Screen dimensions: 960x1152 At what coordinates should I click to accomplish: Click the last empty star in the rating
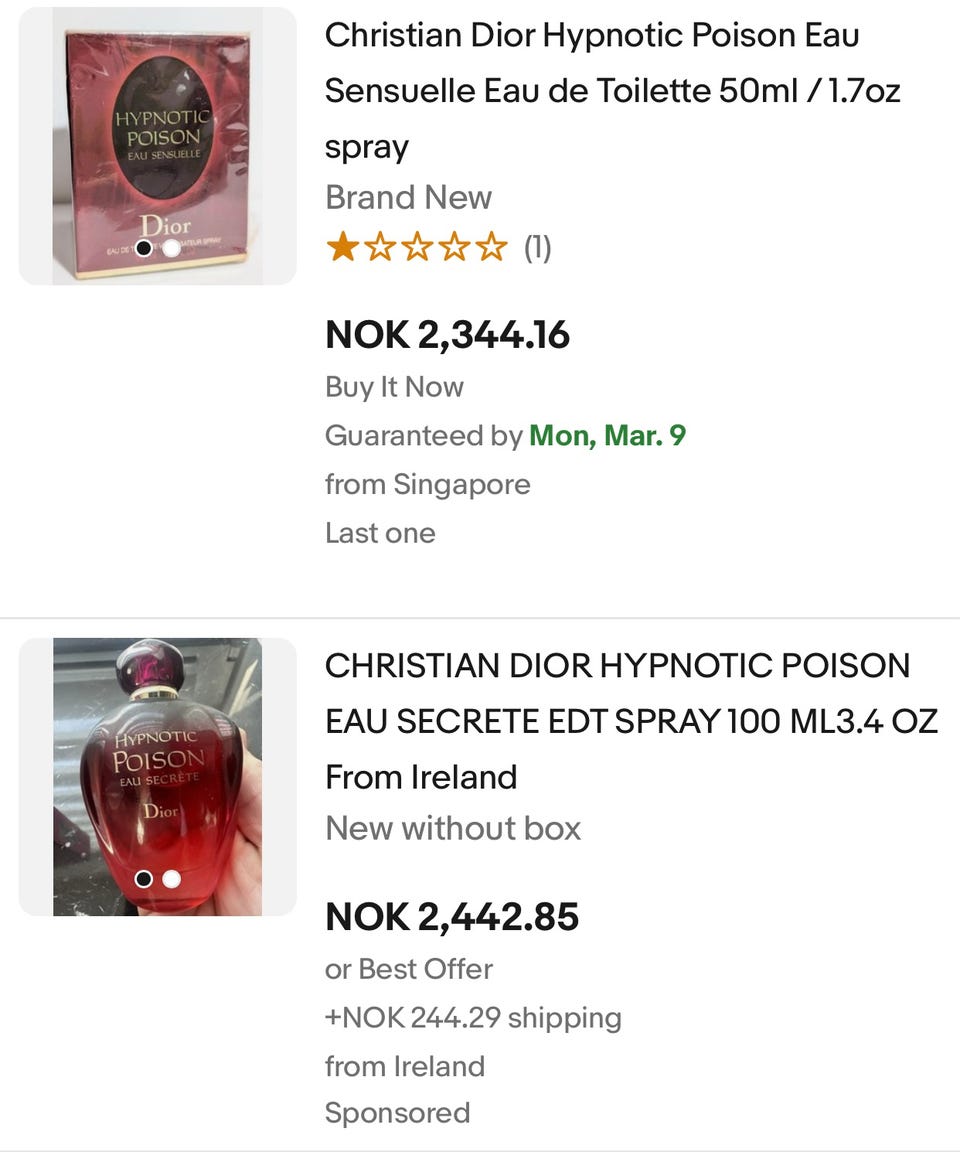[492, 247]
